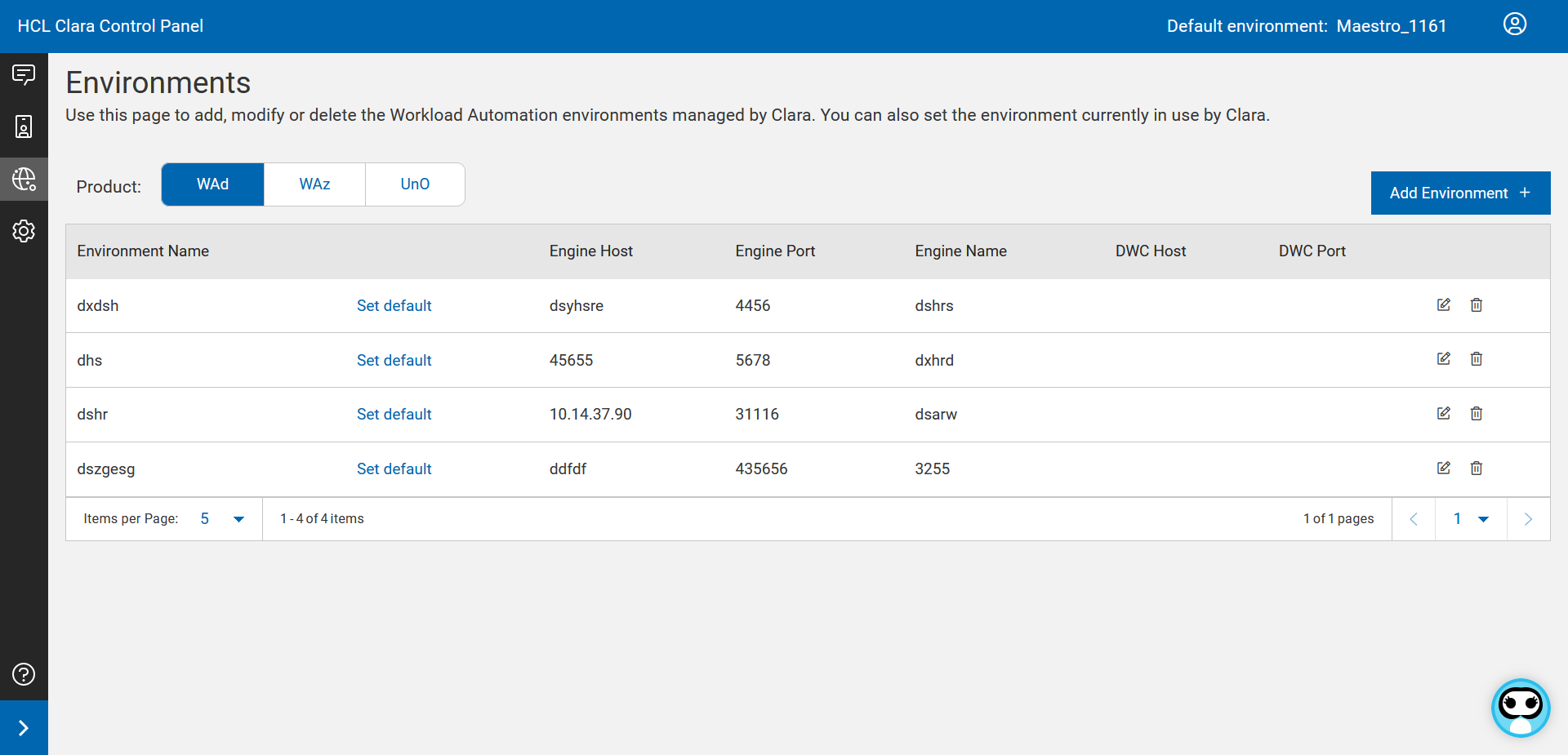Open the page number dropdown

(1470, 519)
